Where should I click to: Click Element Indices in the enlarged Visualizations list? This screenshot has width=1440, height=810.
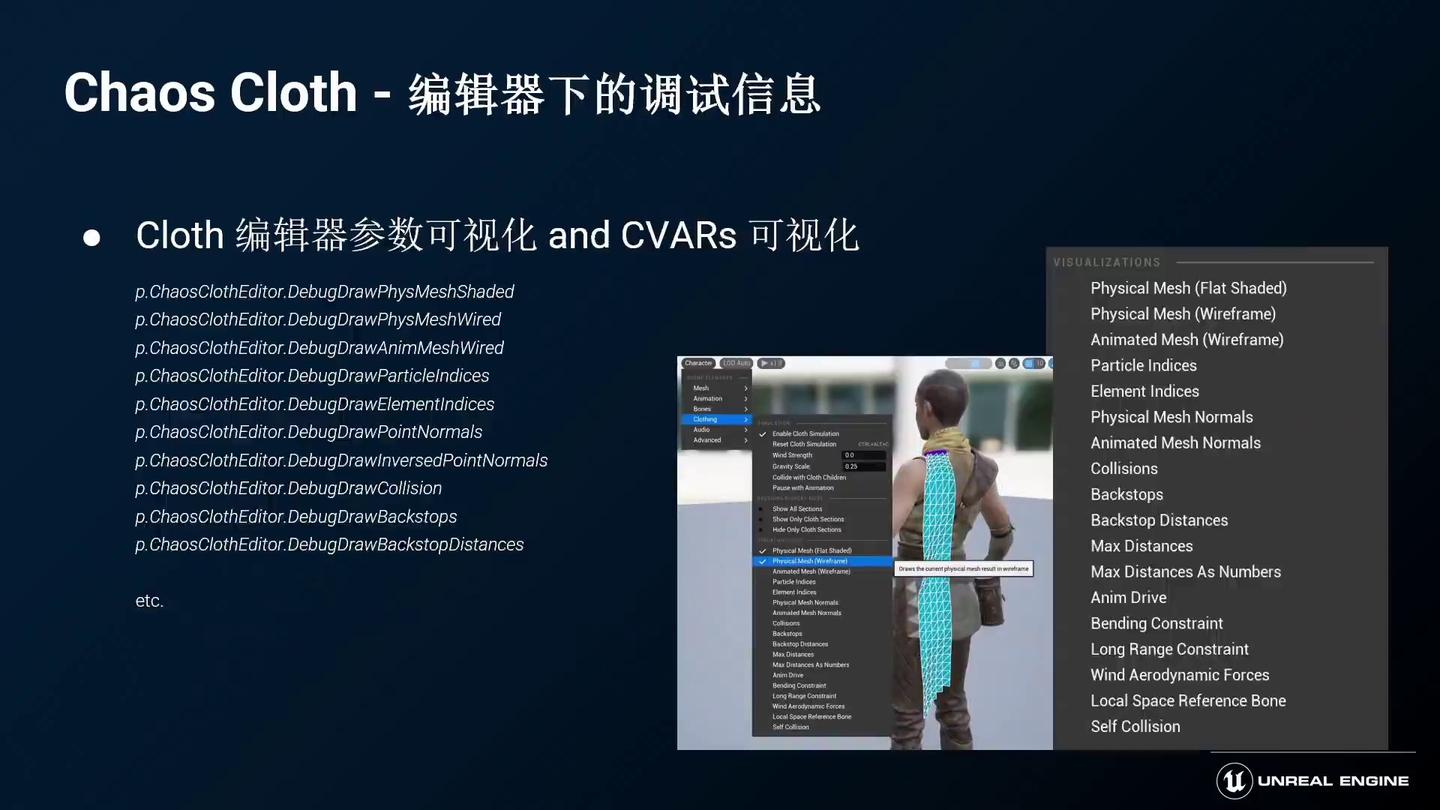[x=1144, y=392]
